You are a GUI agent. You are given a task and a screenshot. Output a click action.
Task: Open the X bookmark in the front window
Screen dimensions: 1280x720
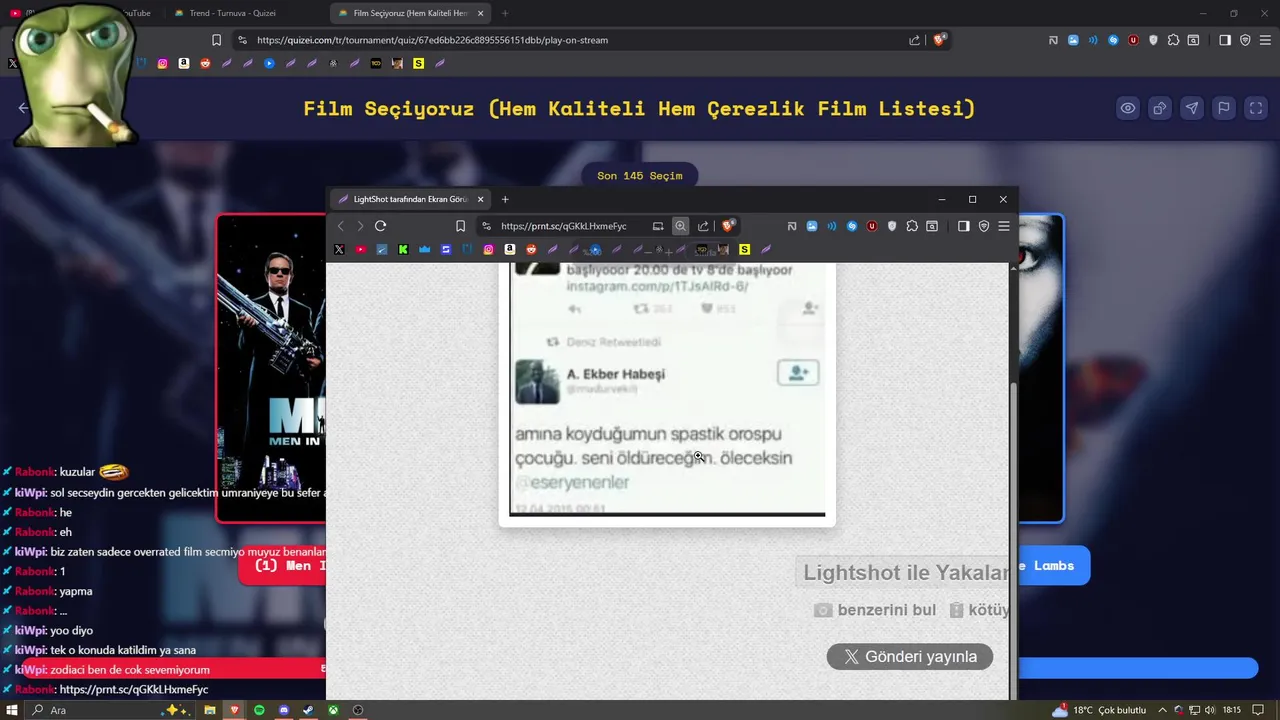339,249
